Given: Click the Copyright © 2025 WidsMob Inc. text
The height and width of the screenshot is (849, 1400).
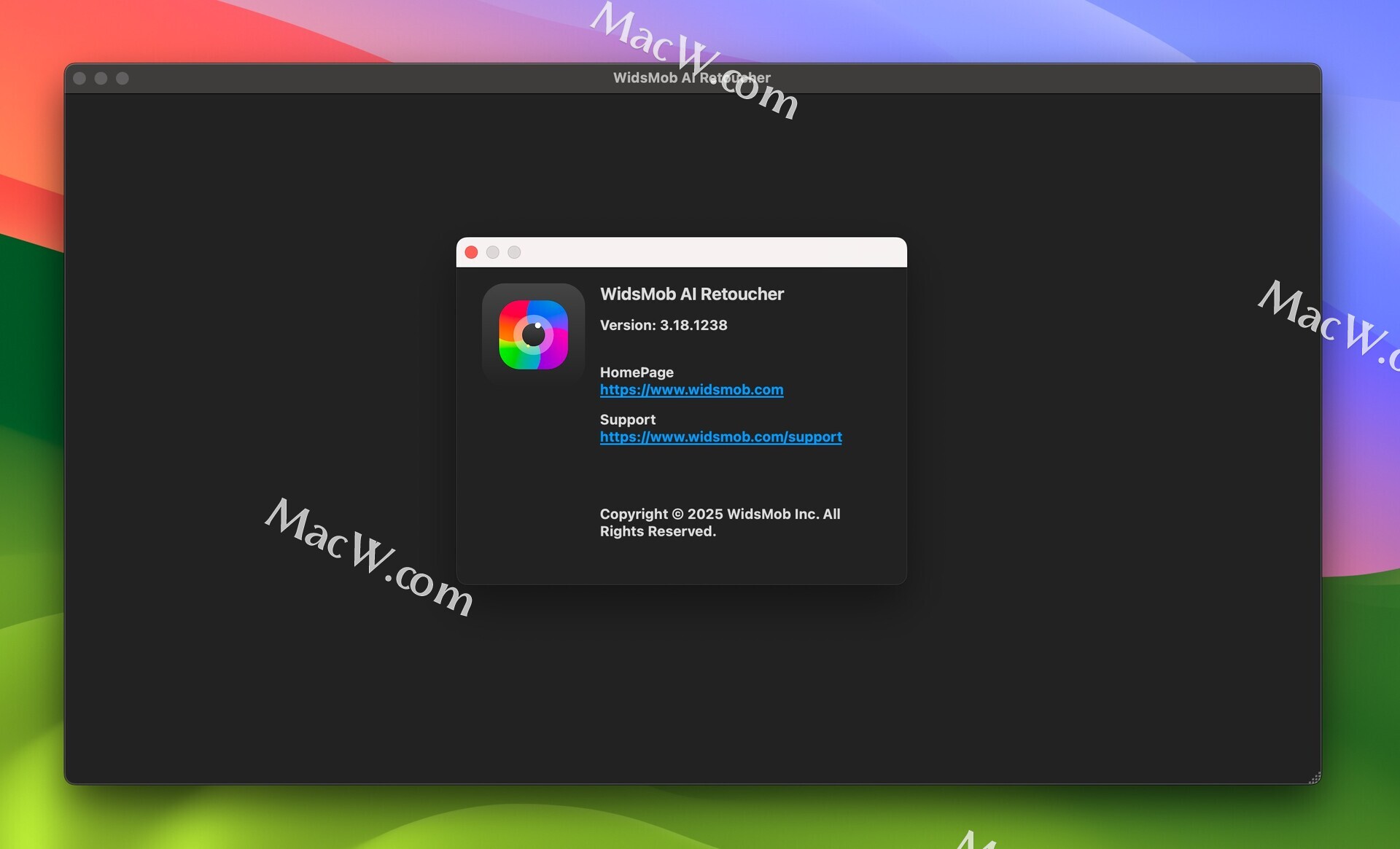Looking at the screenshot, I should [720, 523].
